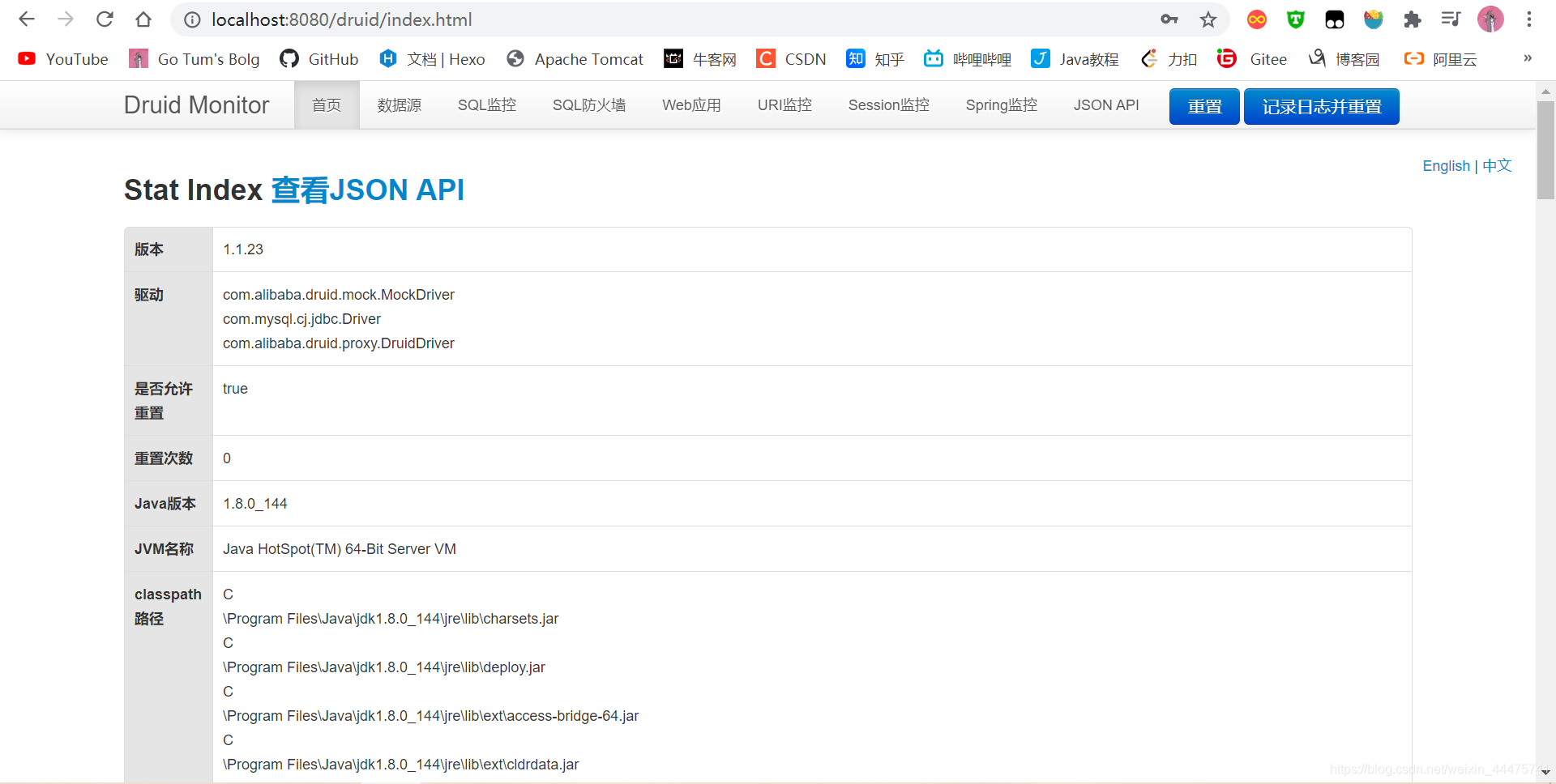Open the 文档 | Hexo bookmark
The image size is (1556, 784).
tap(432, 59)
